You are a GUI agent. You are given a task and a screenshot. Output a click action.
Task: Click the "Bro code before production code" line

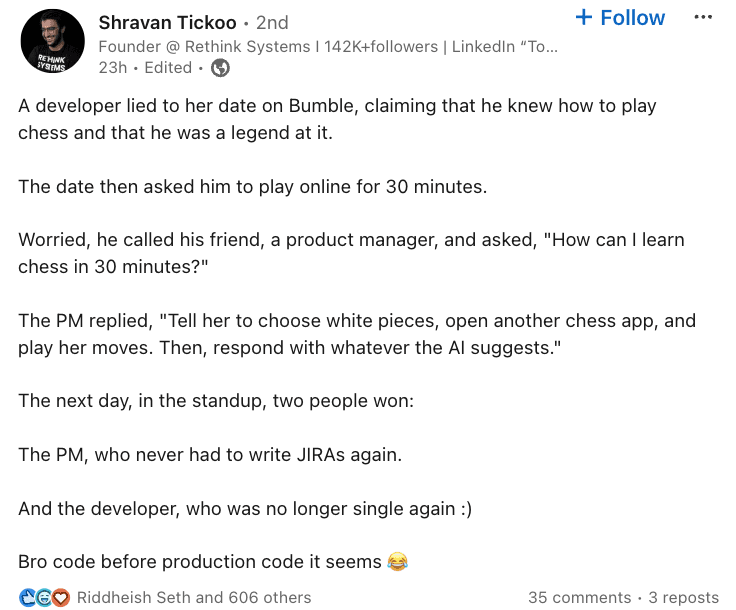pos(200,562)
